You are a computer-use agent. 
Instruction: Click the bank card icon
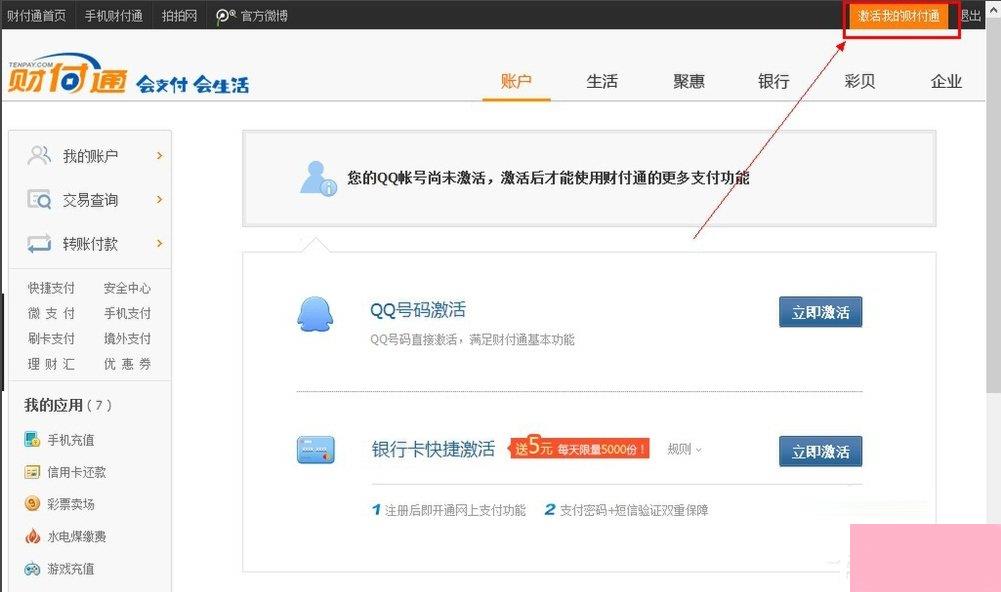316,450
